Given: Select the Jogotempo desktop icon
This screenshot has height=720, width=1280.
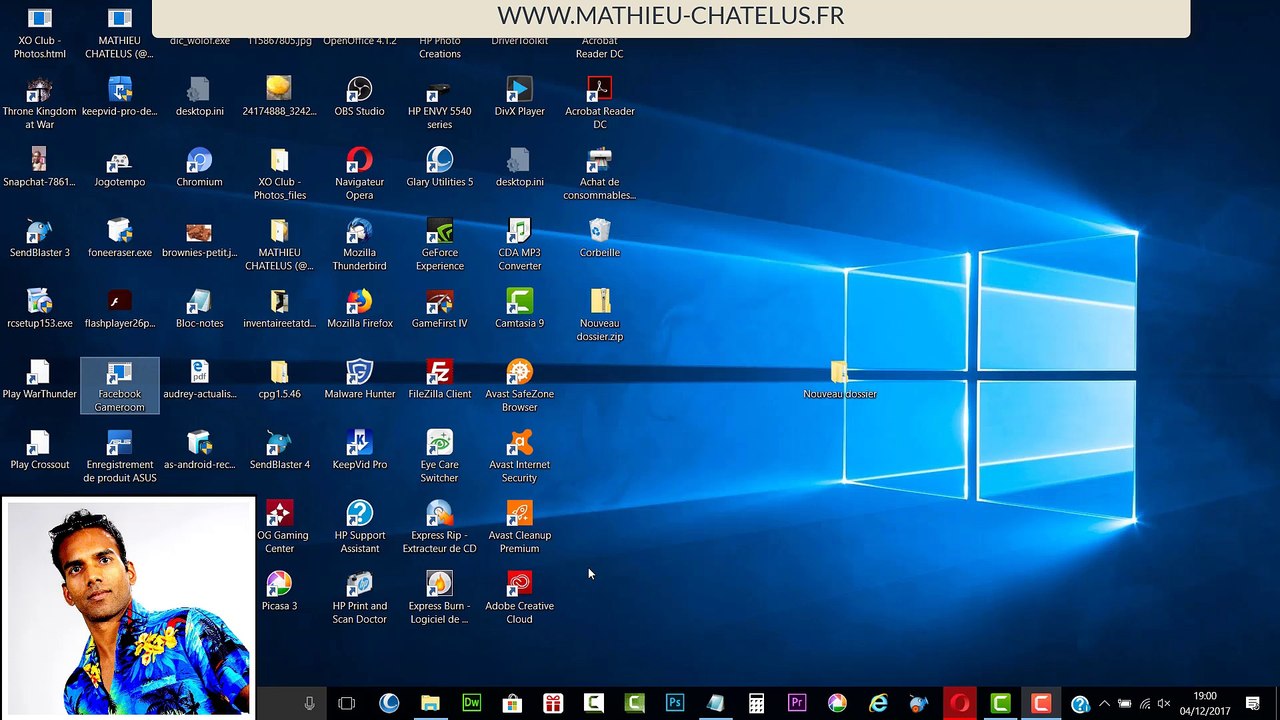Looking at the screenshot, I should pos(119,168).
